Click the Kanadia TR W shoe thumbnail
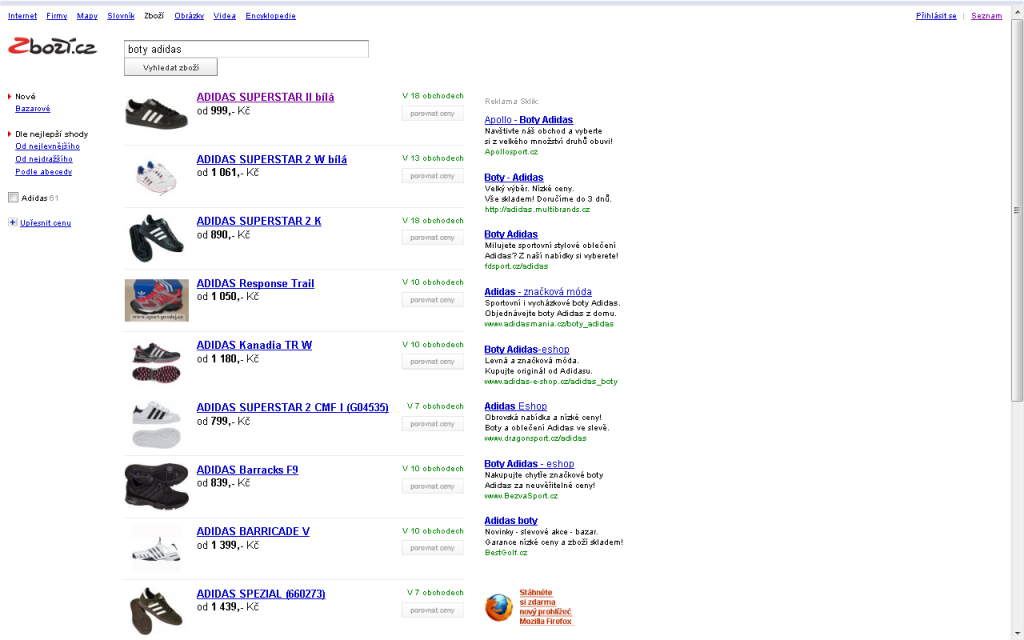Image resolution: width=1024 pixels, height=640 pixels. coord(157,362)
